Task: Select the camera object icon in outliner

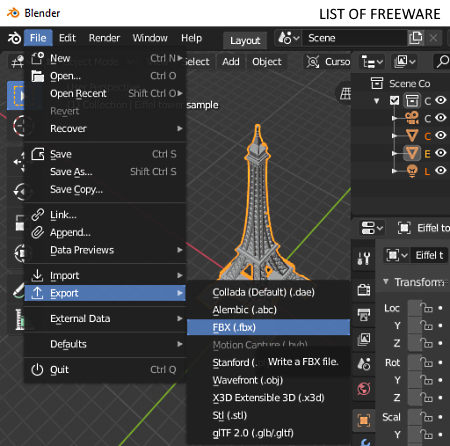Action: click(x=412, y=117)
